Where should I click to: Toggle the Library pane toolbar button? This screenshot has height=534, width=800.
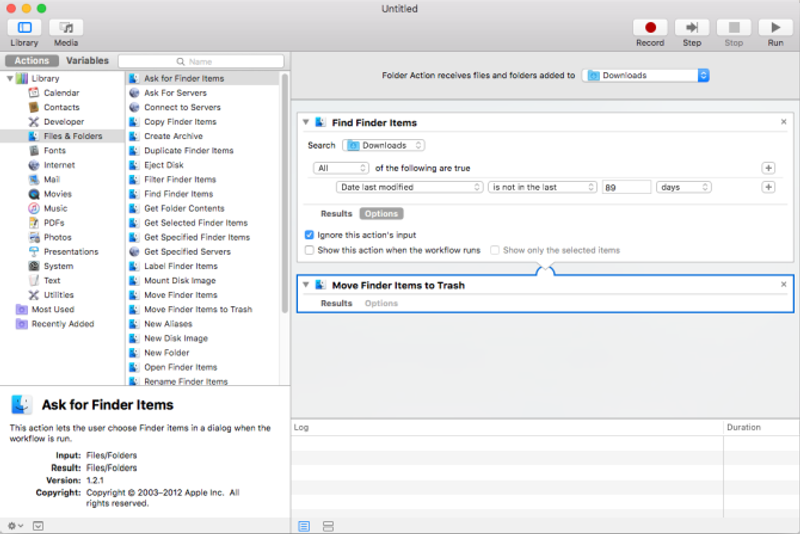point(24,28)
